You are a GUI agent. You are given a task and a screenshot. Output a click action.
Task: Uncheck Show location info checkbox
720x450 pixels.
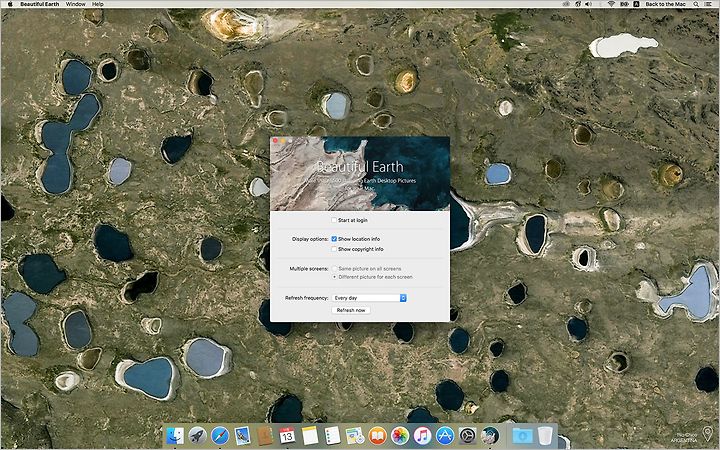coord(334,239)
